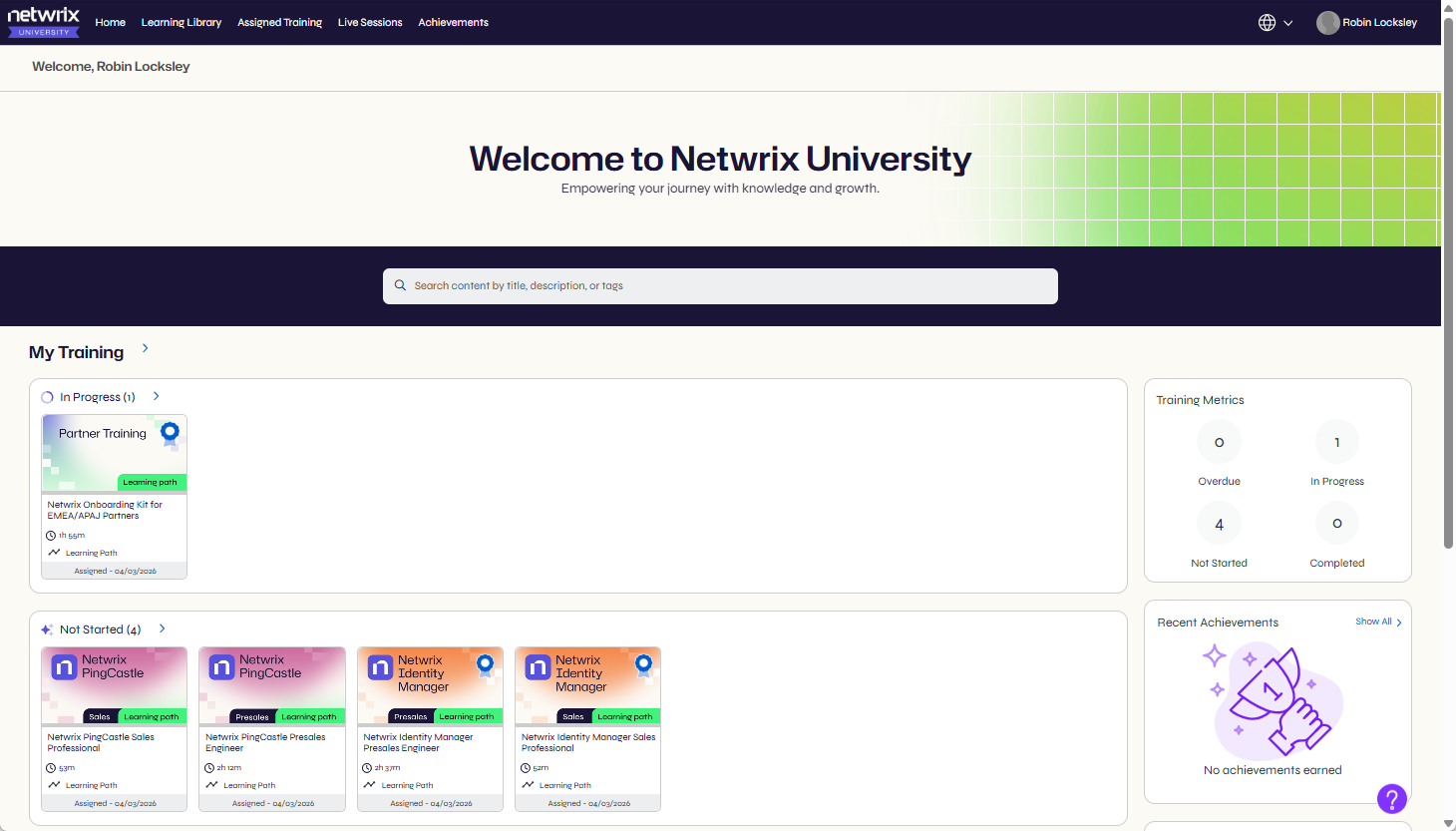Click Learning path tag on Partner Training card
The height and width of the screenshot is (831, 1456).
153,482
